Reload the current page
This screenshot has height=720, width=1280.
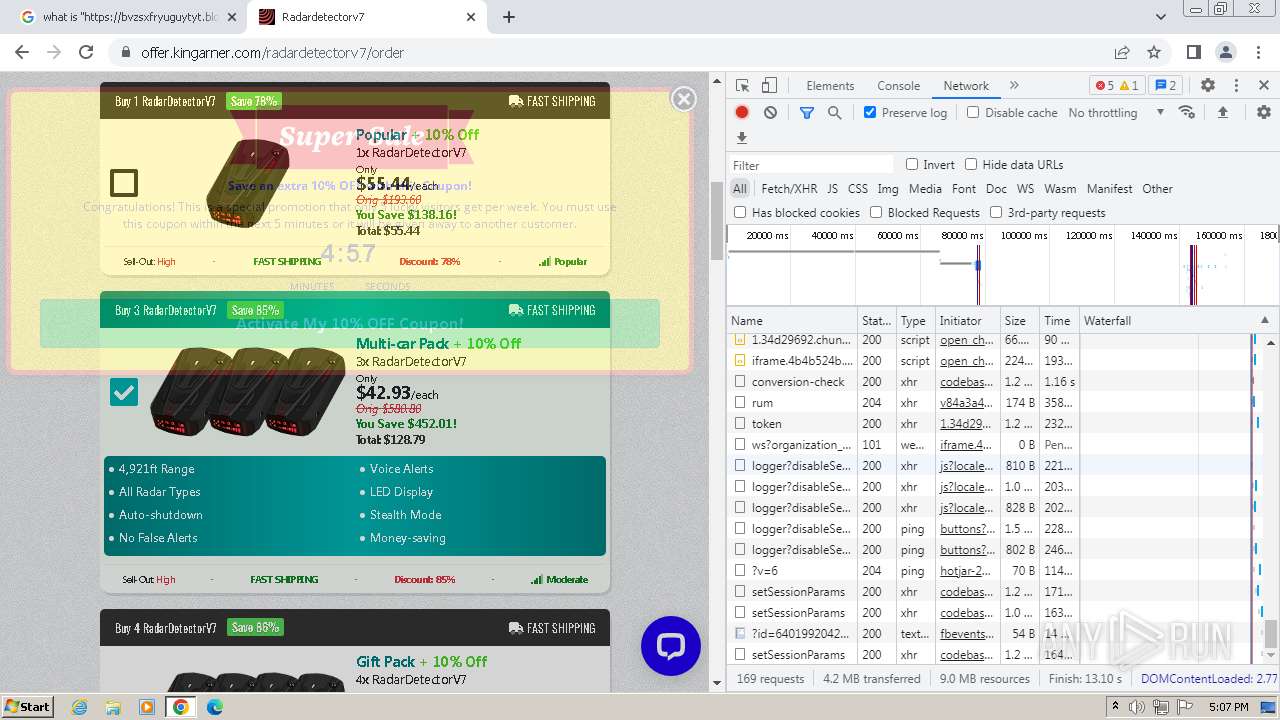[86, 52]
